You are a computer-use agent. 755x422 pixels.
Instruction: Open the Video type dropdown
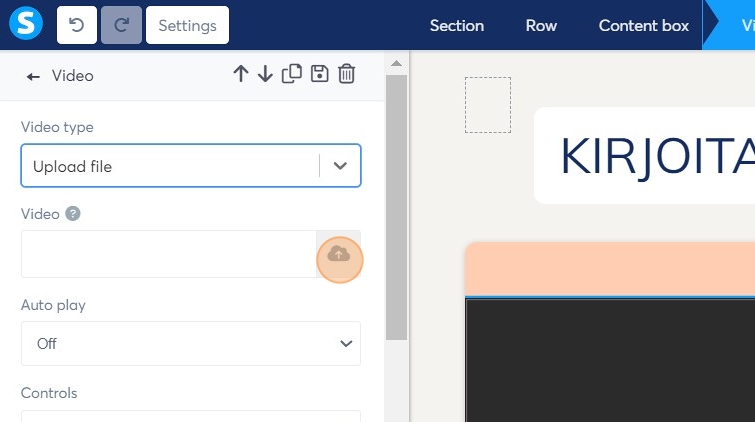pyautogui.click(x=191, y=166)
